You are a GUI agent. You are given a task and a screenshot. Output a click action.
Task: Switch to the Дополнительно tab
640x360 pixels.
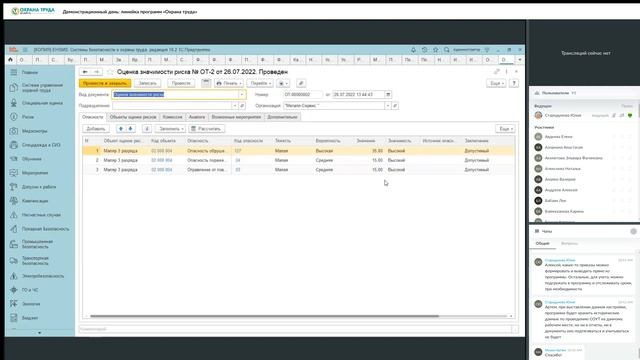[282, 117]
